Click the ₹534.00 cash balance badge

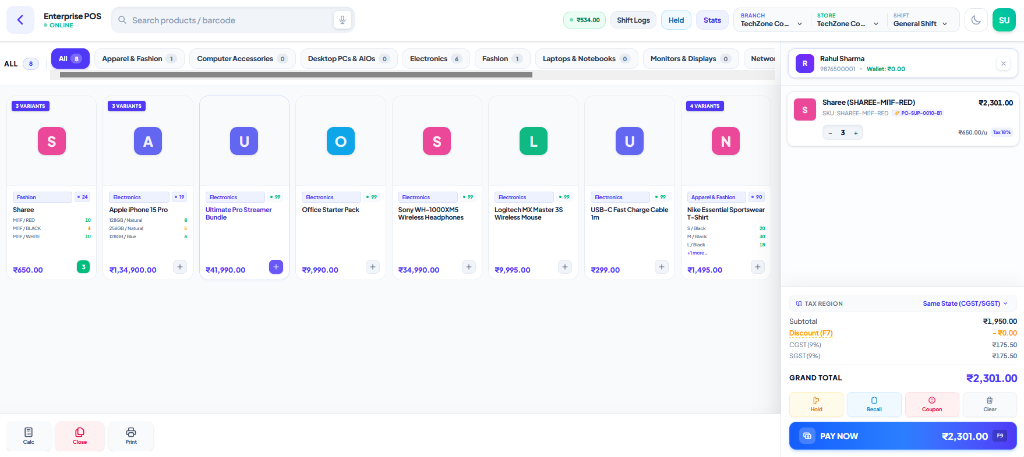point(584,20)
